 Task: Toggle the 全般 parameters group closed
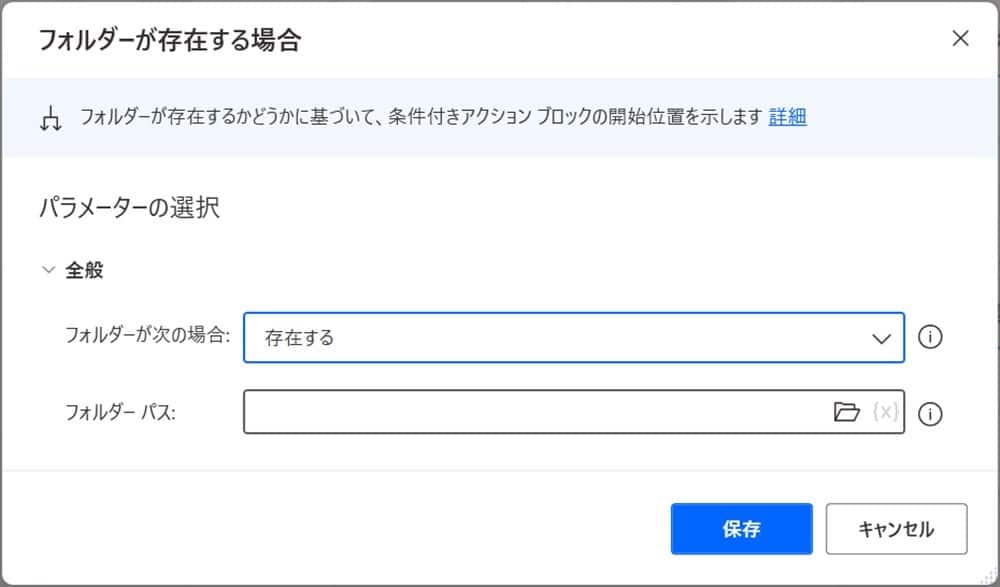tap(47, 268)
